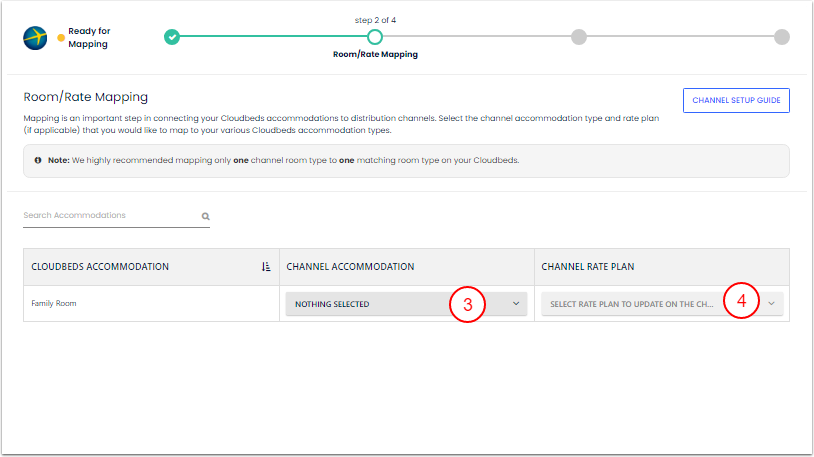Image resolution: width=814 pixels, height=457 pixels.
Task: Select the current step two circle
Action: [375, 37]
